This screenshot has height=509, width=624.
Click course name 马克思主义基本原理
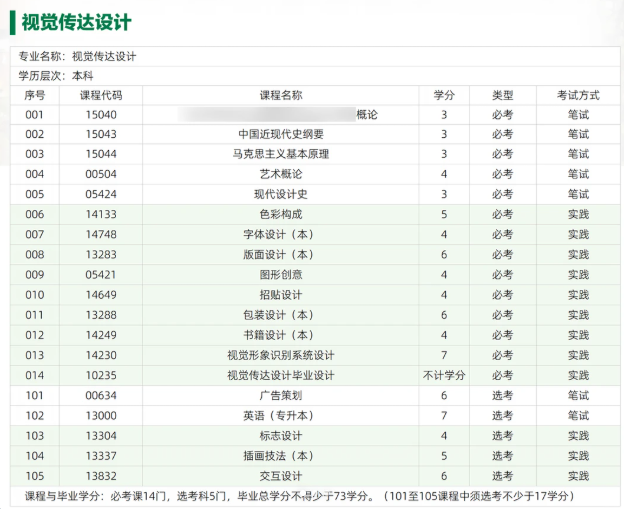click(x=281, y=154)
